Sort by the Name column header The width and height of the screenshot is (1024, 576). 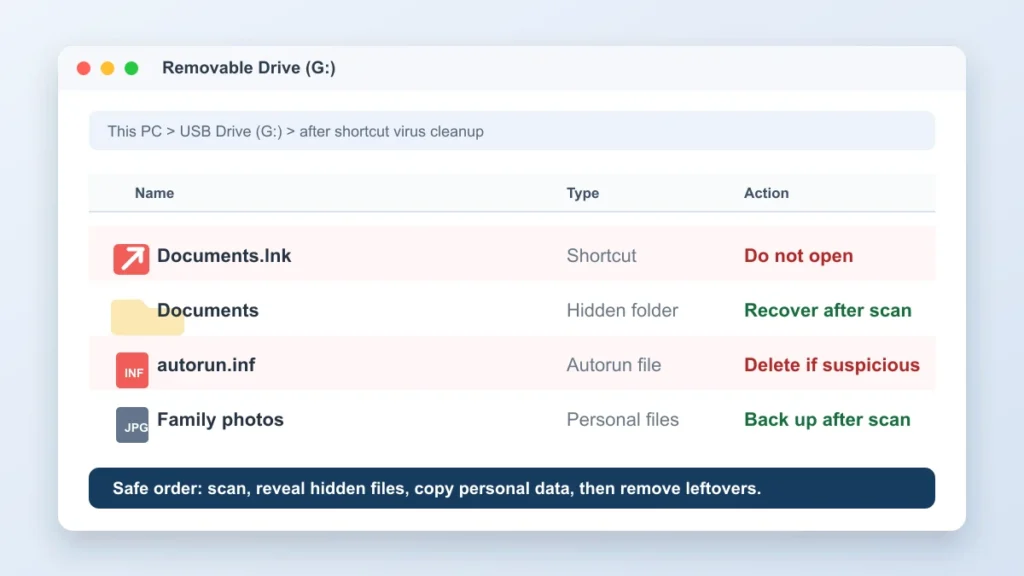154,193
